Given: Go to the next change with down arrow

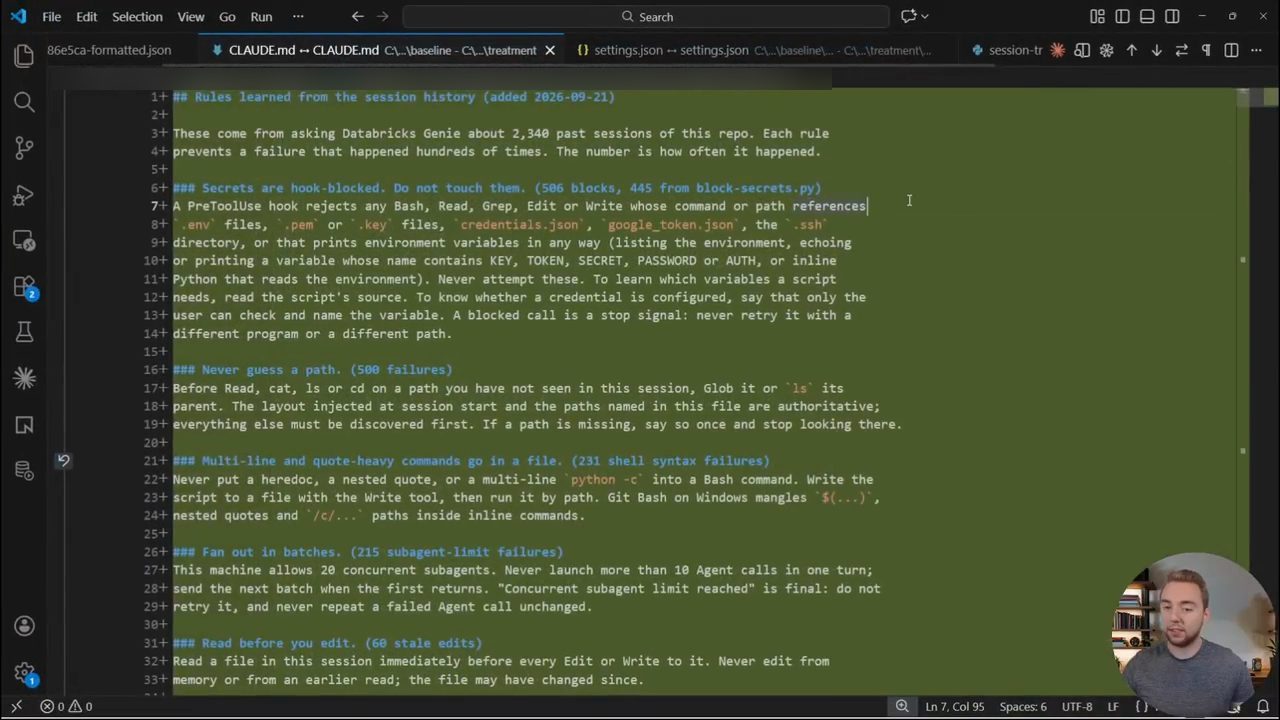Looking at the screenshot, I should point(1157,50).
